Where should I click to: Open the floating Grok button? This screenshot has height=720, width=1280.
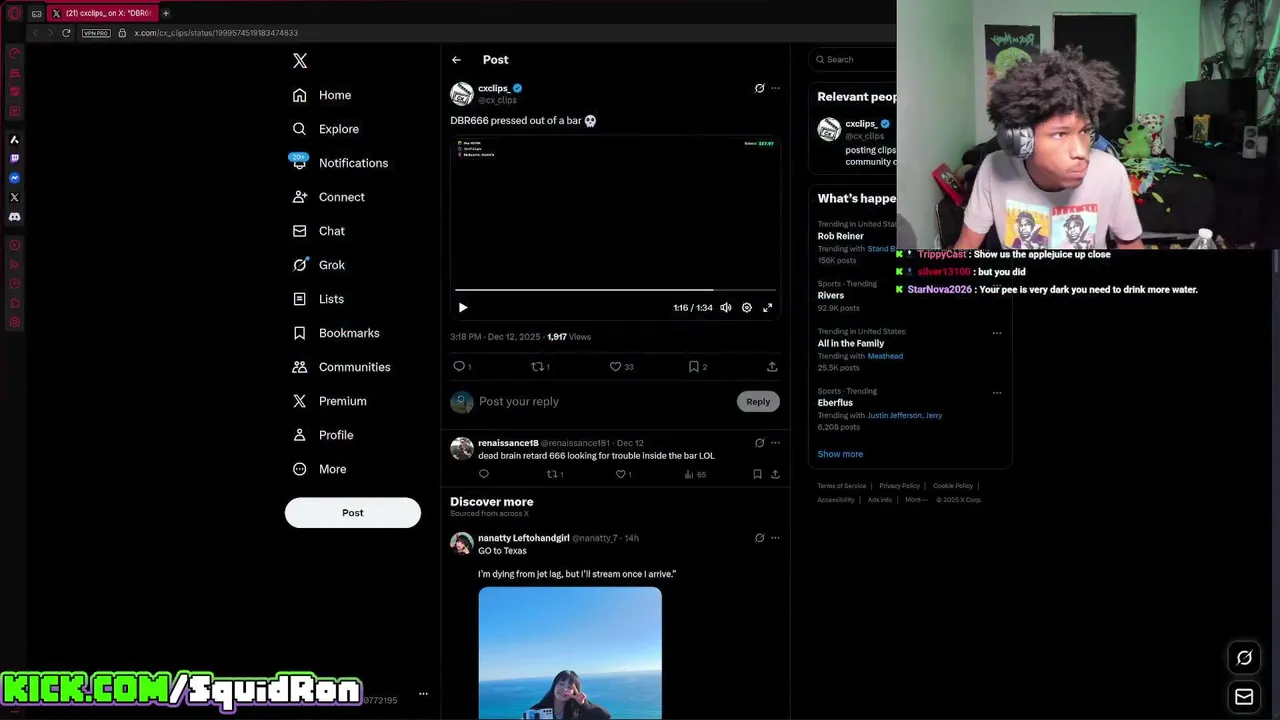click(x=1244, y=657)
